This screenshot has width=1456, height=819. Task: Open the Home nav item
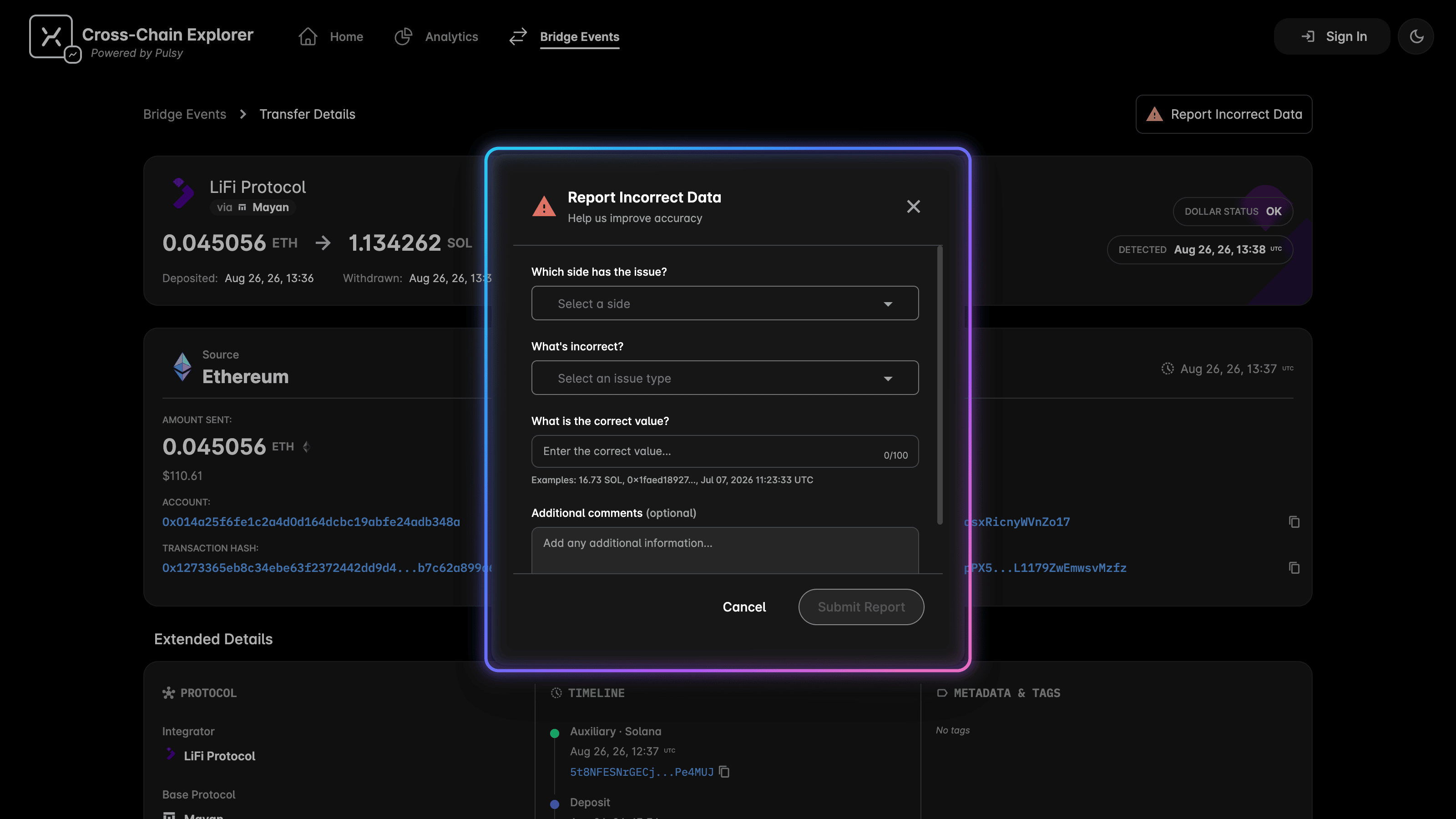coord(346,37)
